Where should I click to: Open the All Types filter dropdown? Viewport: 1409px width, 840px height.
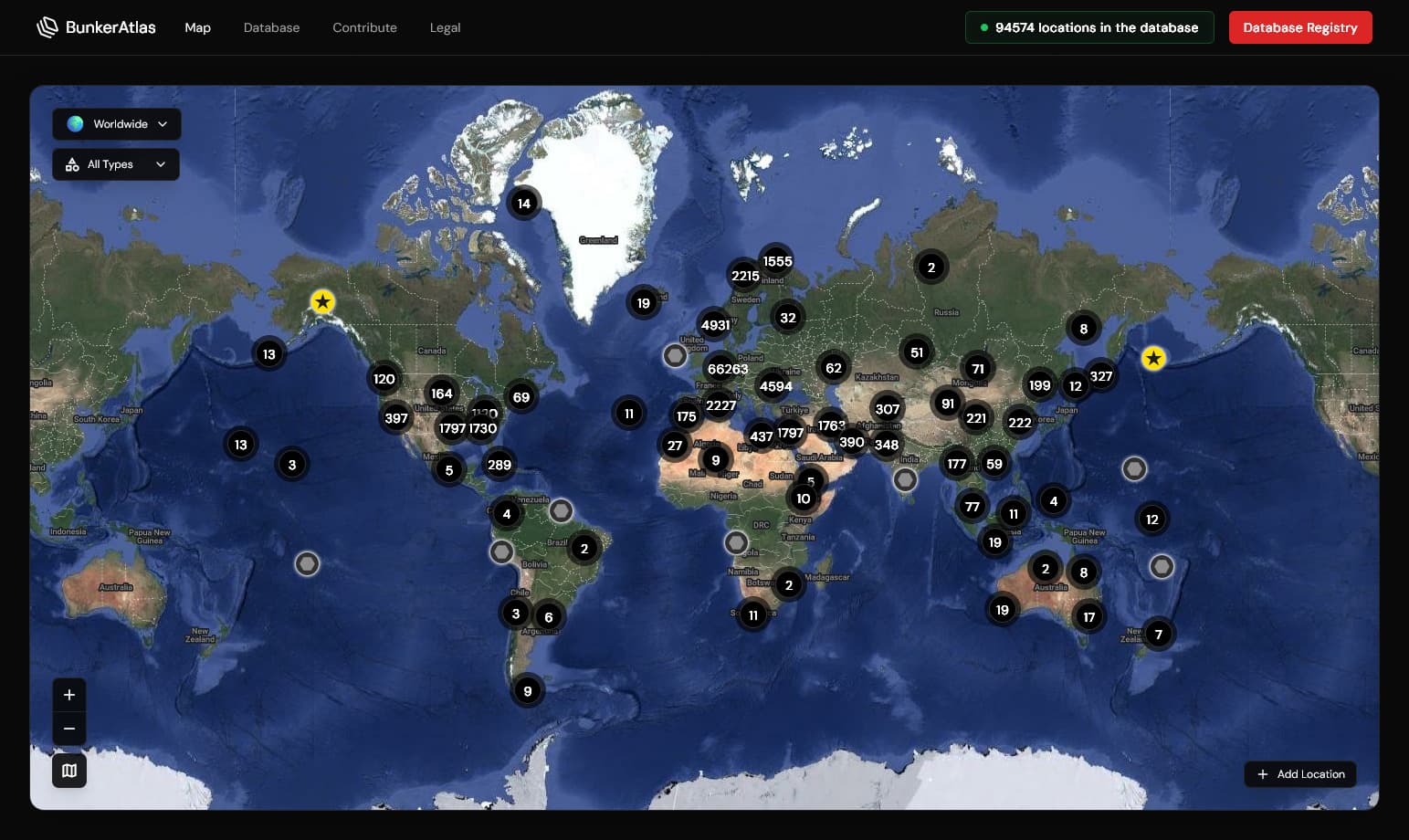[x=161, y=164]
